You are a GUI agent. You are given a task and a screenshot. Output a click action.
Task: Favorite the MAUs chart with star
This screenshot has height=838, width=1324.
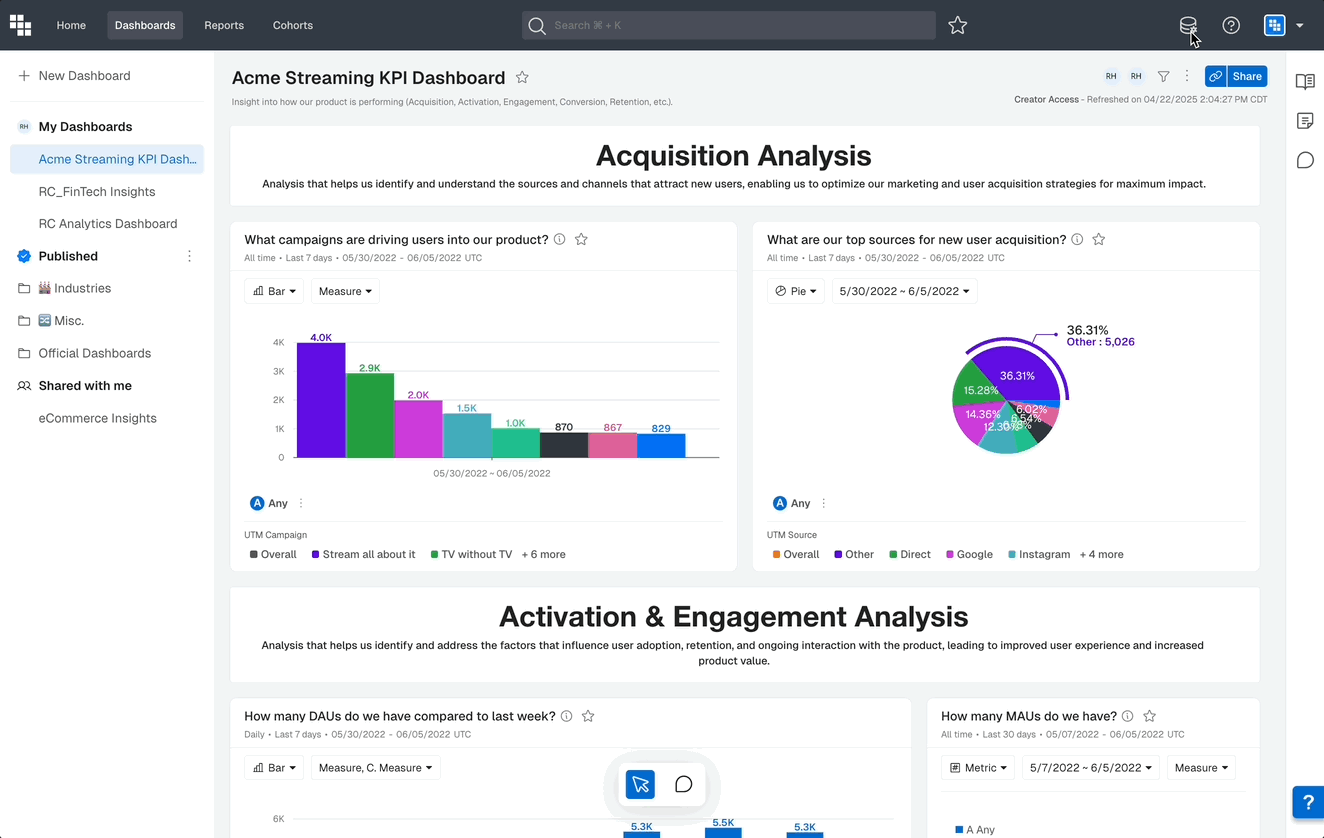click(1150, 716)
